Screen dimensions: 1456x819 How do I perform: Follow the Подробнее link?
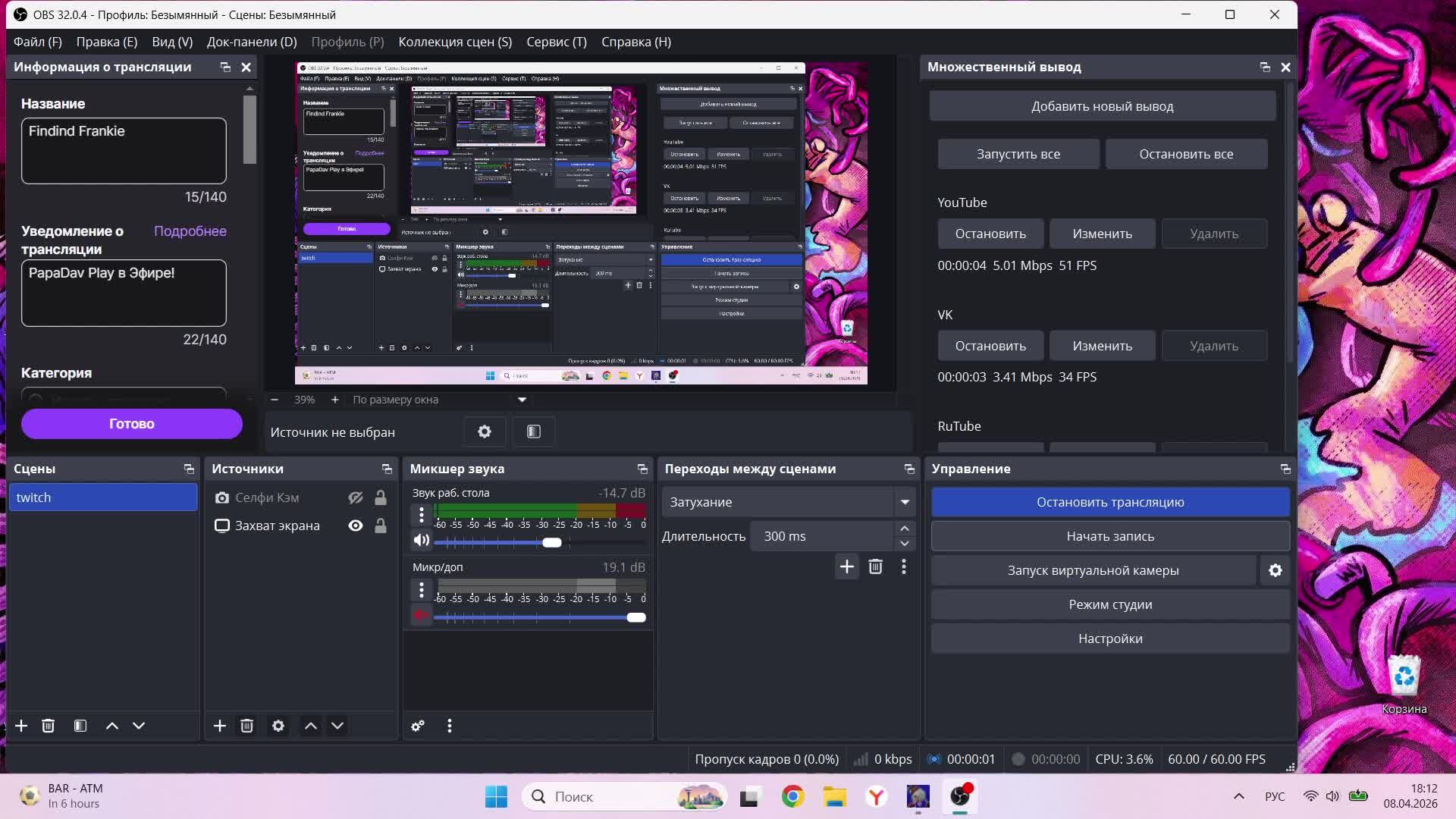[190, 231]
